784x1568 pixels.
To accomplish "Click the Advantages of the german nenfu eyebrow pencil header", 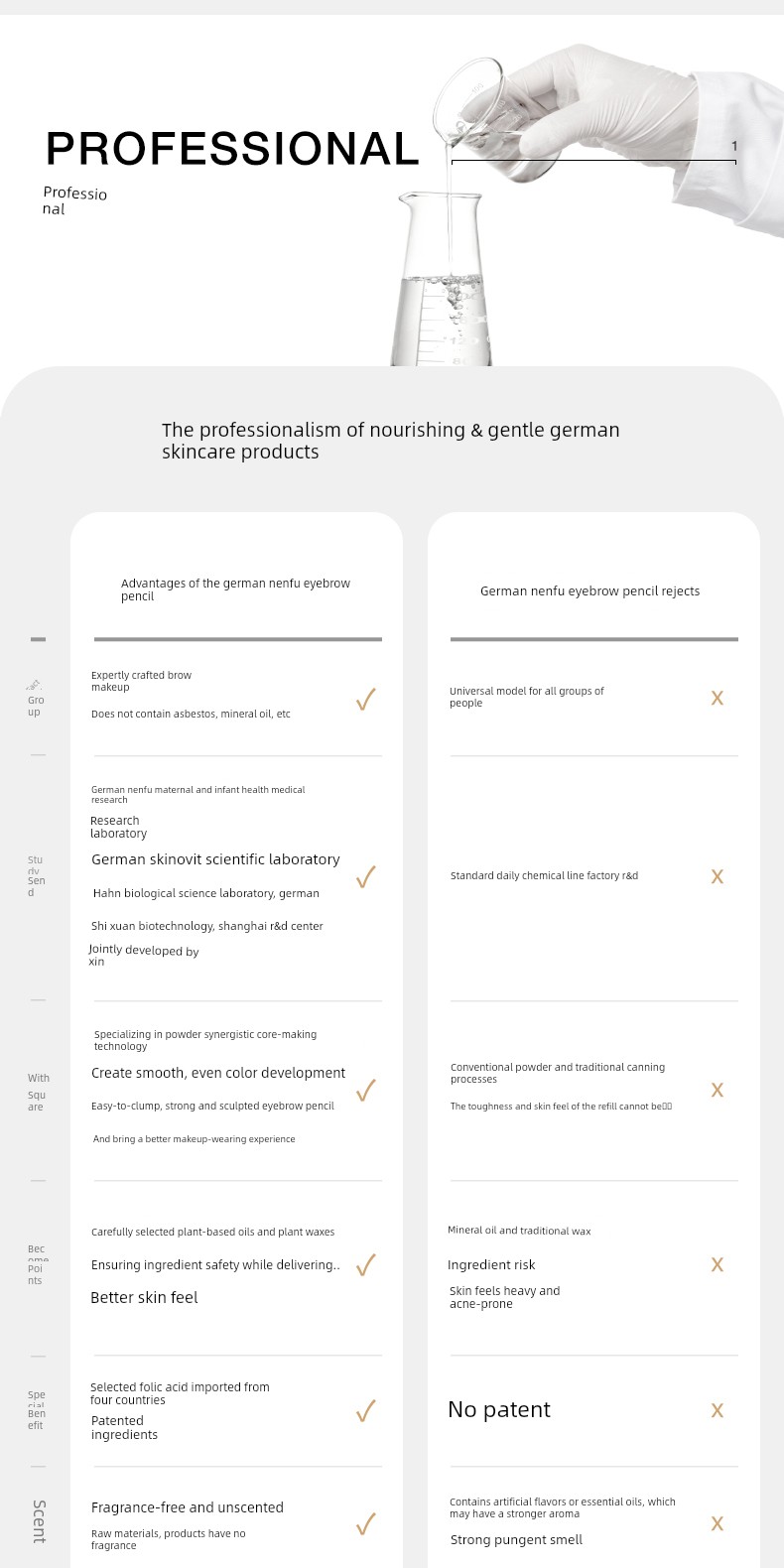I will (x=235, y=589).
